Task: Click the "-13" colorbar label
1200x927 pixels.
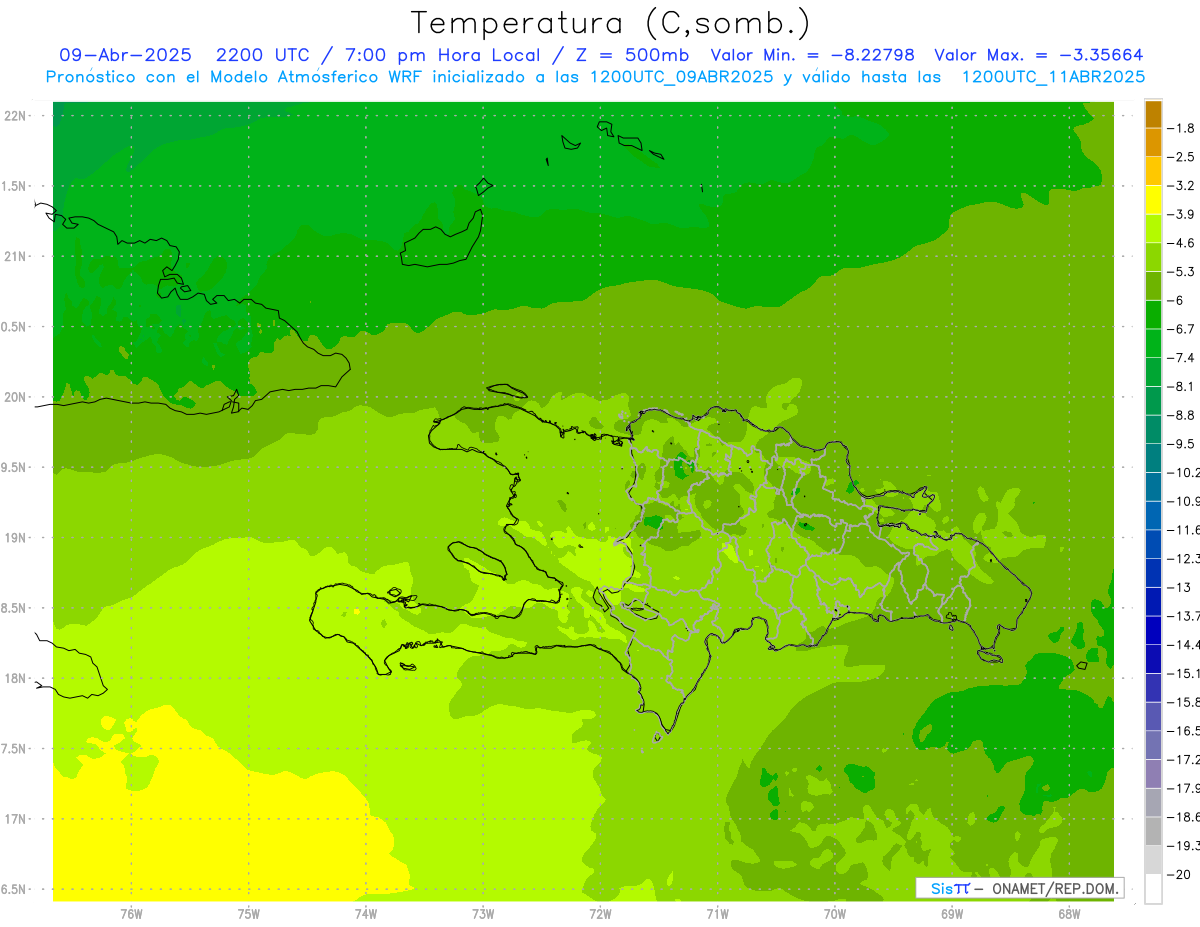Action: [x=1179, y=587]
